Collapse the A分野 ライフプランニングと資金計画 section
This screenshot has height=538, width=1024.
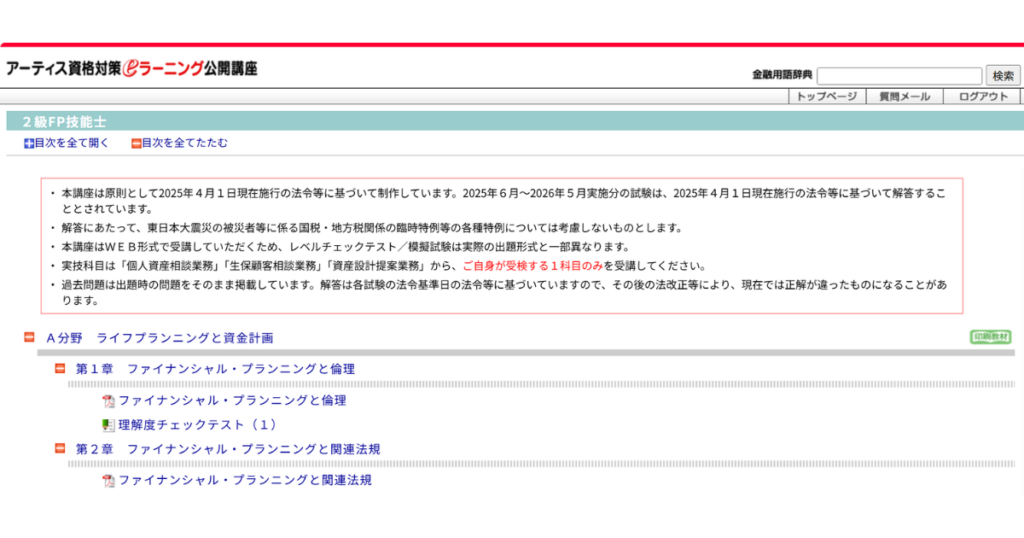[x=29, y=337]
